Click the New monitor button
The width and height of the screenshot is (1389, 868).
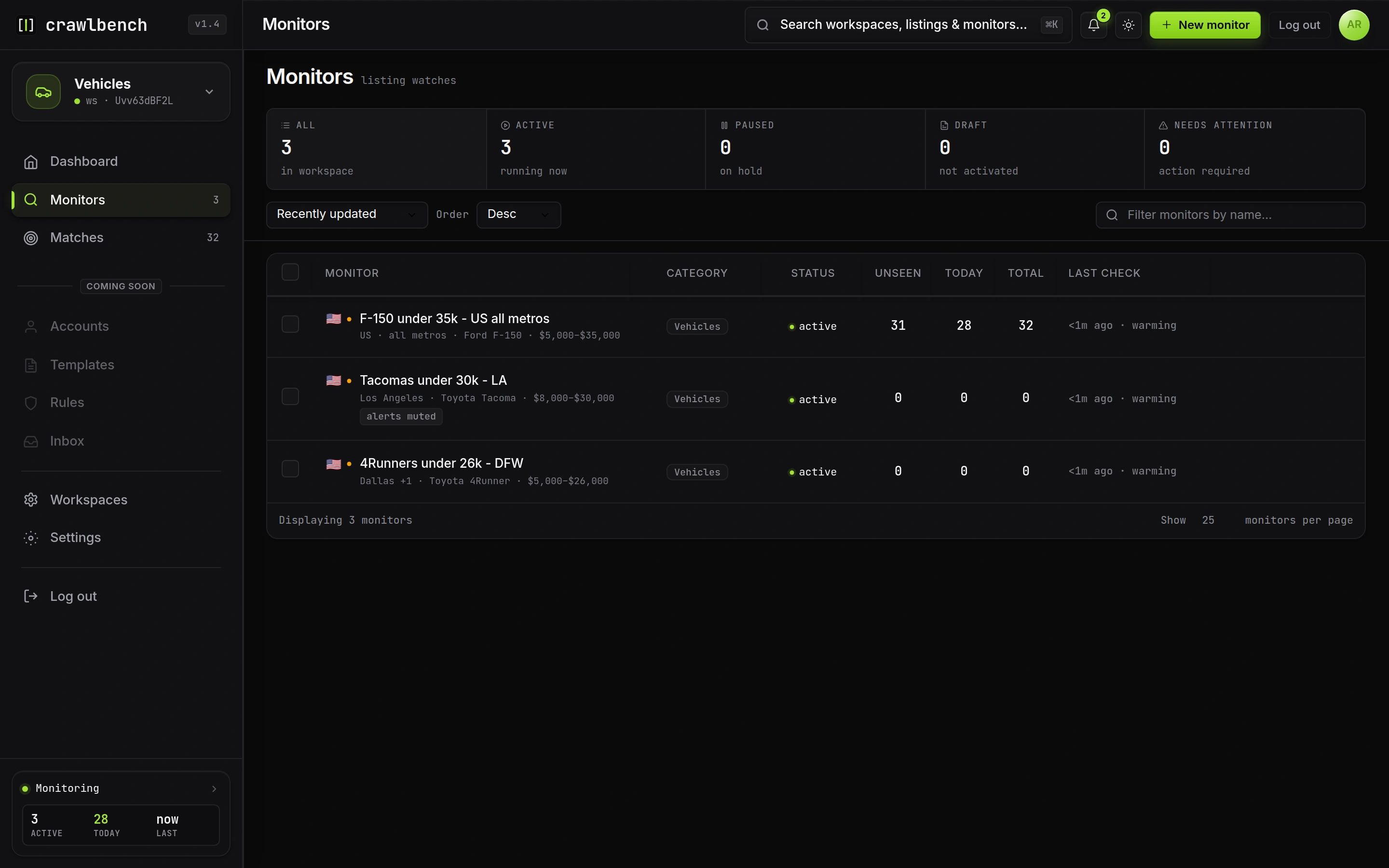tap(1205, 25)
